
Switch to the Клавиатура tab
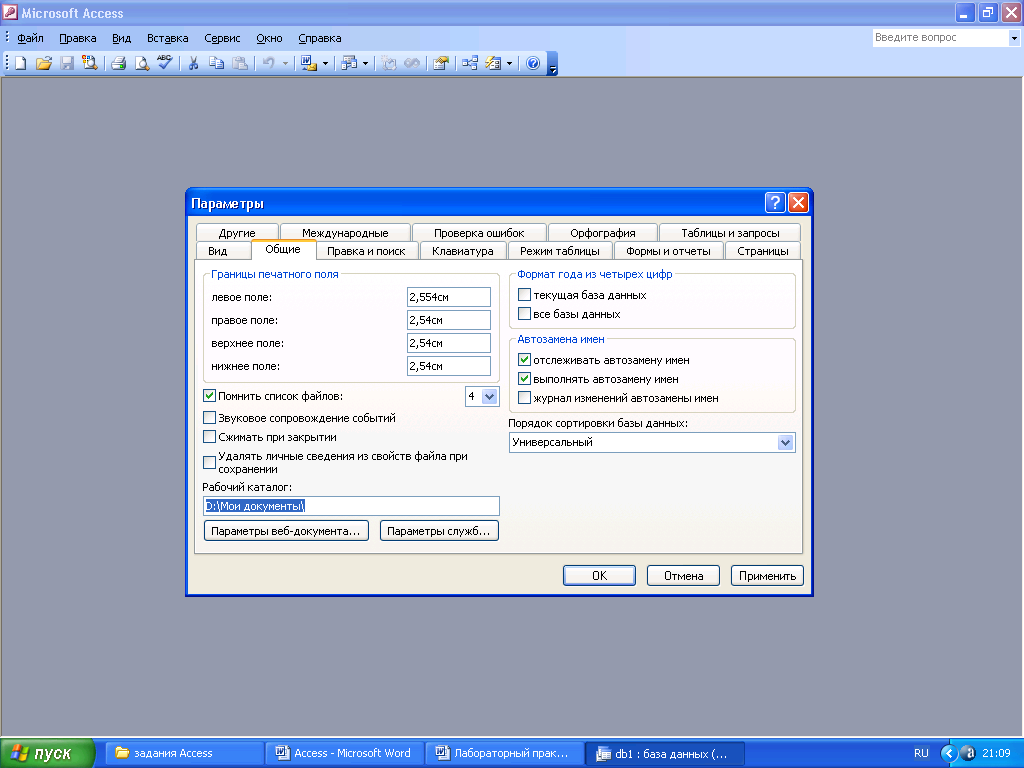tap(462, 251)
